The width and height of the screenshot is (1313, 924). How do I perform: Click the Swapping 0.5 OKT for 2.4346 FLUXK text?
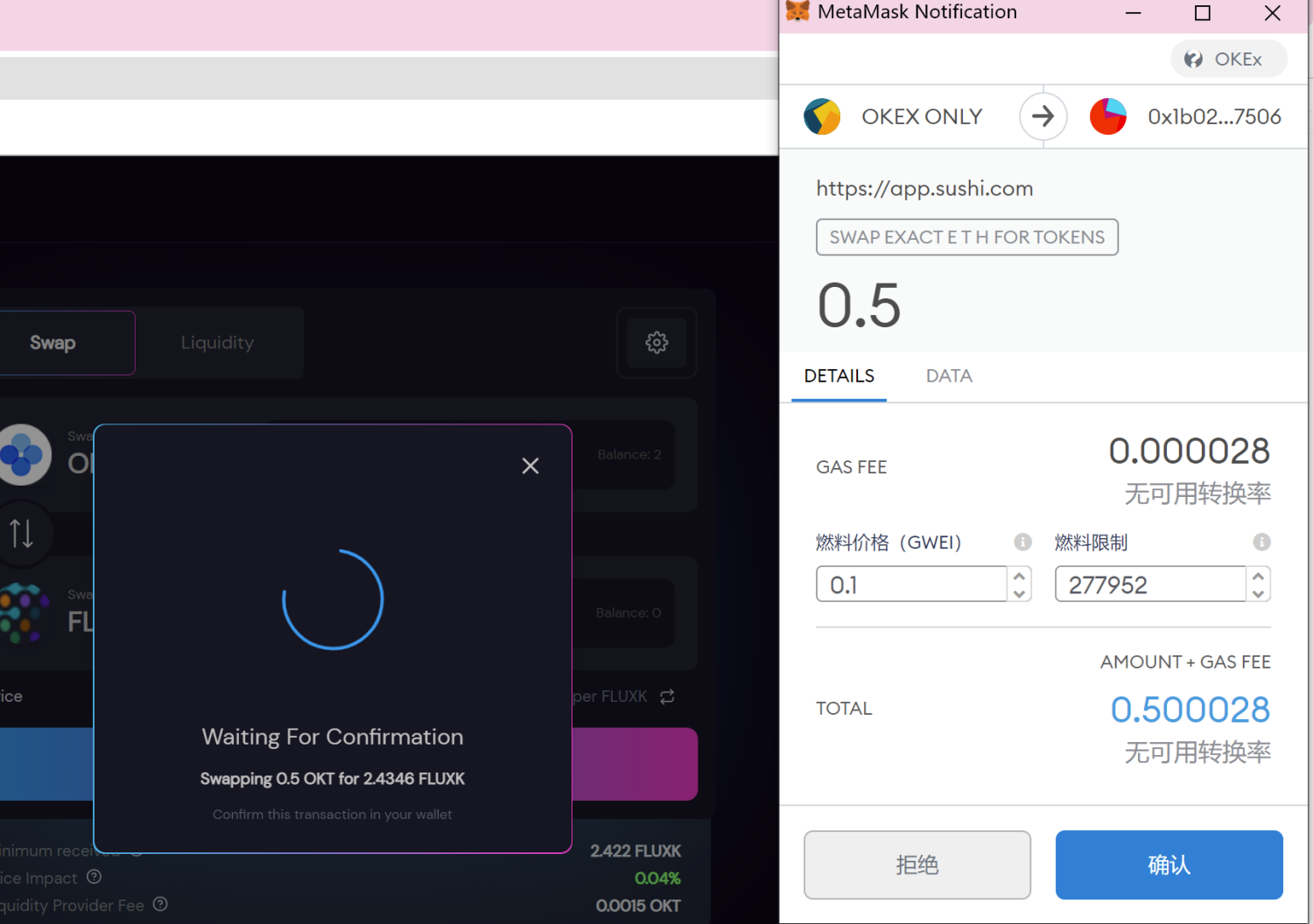click(333, 779)
